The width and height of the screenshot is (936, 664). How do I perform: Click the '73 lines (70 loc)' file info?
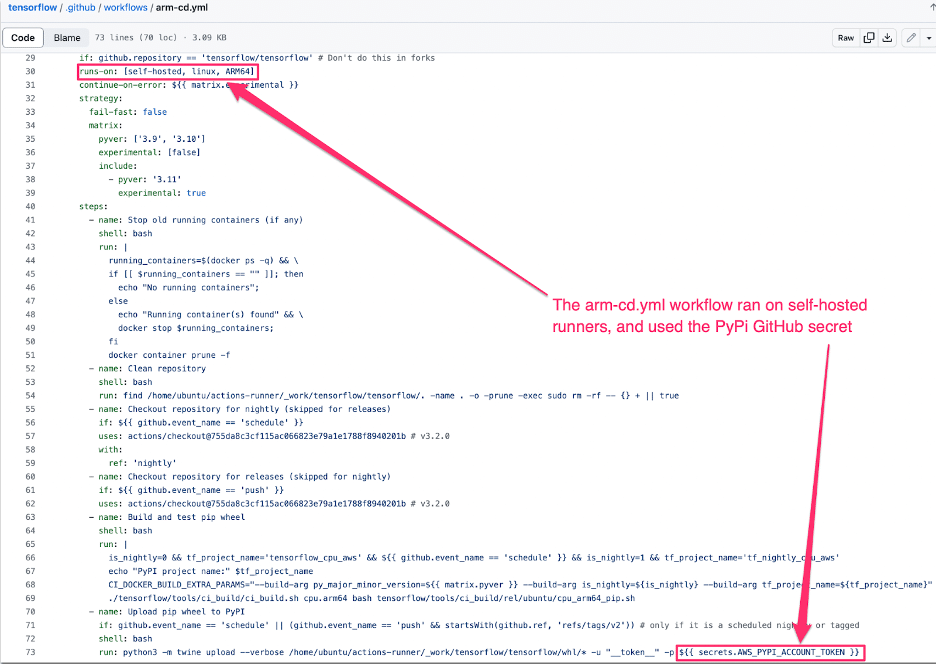136,38
